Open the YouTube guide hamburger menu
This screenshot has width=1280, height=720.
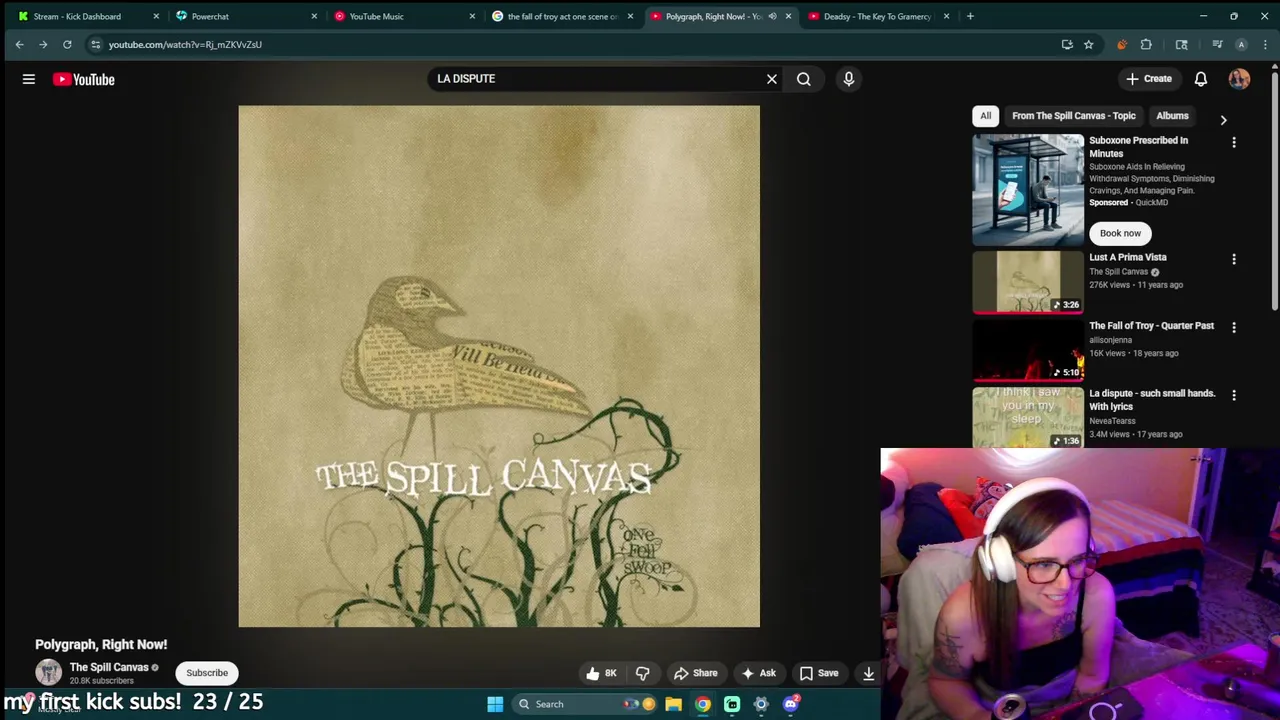coord(29,79)
